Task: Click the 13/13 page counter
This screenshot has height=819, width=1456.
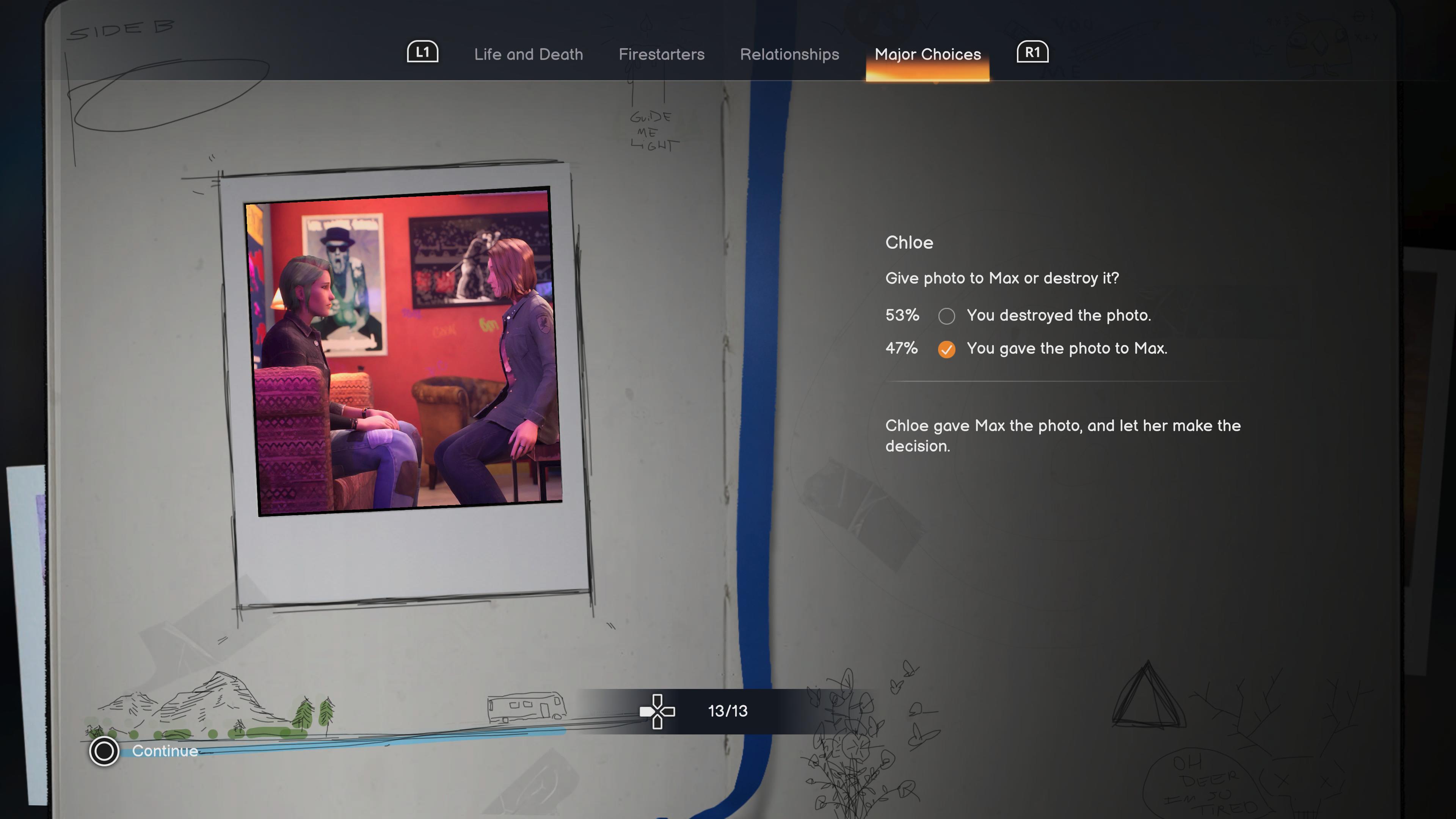Action: click(728, 711)
